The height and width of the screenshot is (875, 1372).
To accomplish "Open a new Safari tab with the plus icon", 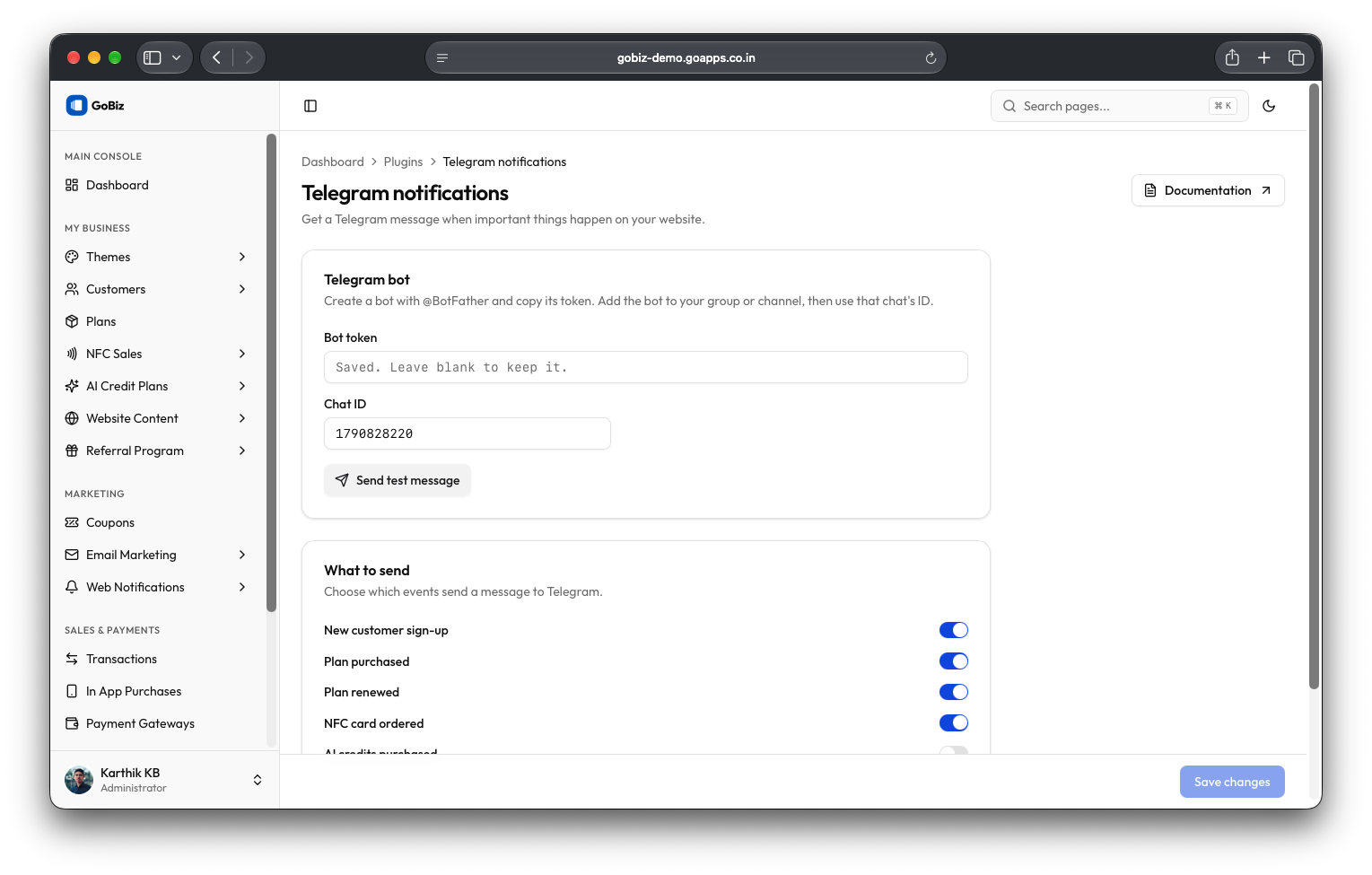I will coord(1263,57).
